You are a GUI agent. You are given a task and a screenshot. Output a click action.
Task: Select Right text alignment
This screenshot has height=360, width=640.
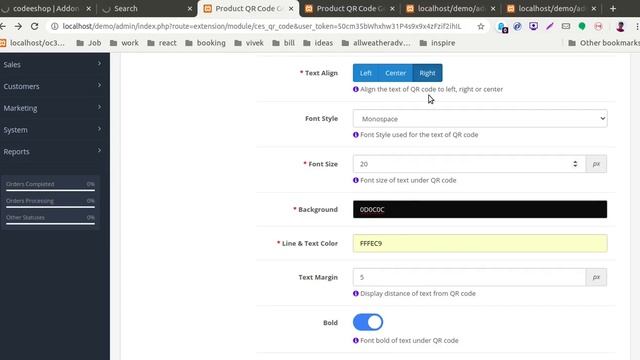tap(427, 73)
